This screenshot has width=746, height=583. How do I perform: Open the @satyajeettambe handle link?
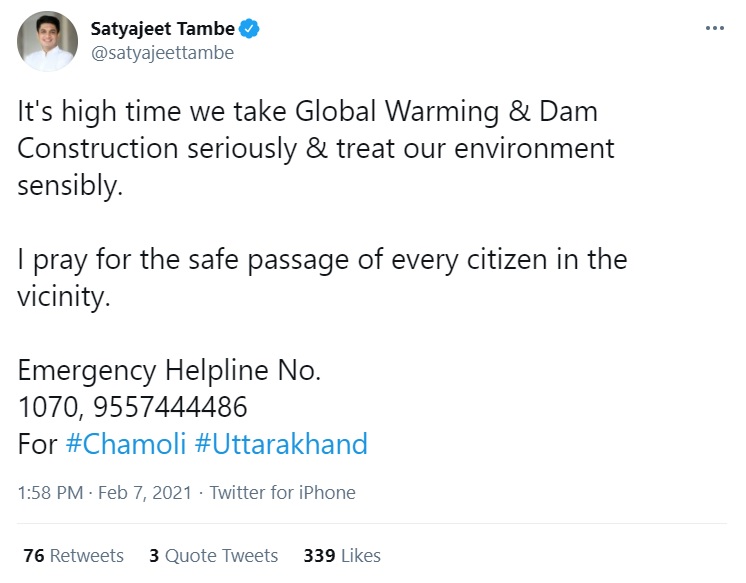[162, 53]
